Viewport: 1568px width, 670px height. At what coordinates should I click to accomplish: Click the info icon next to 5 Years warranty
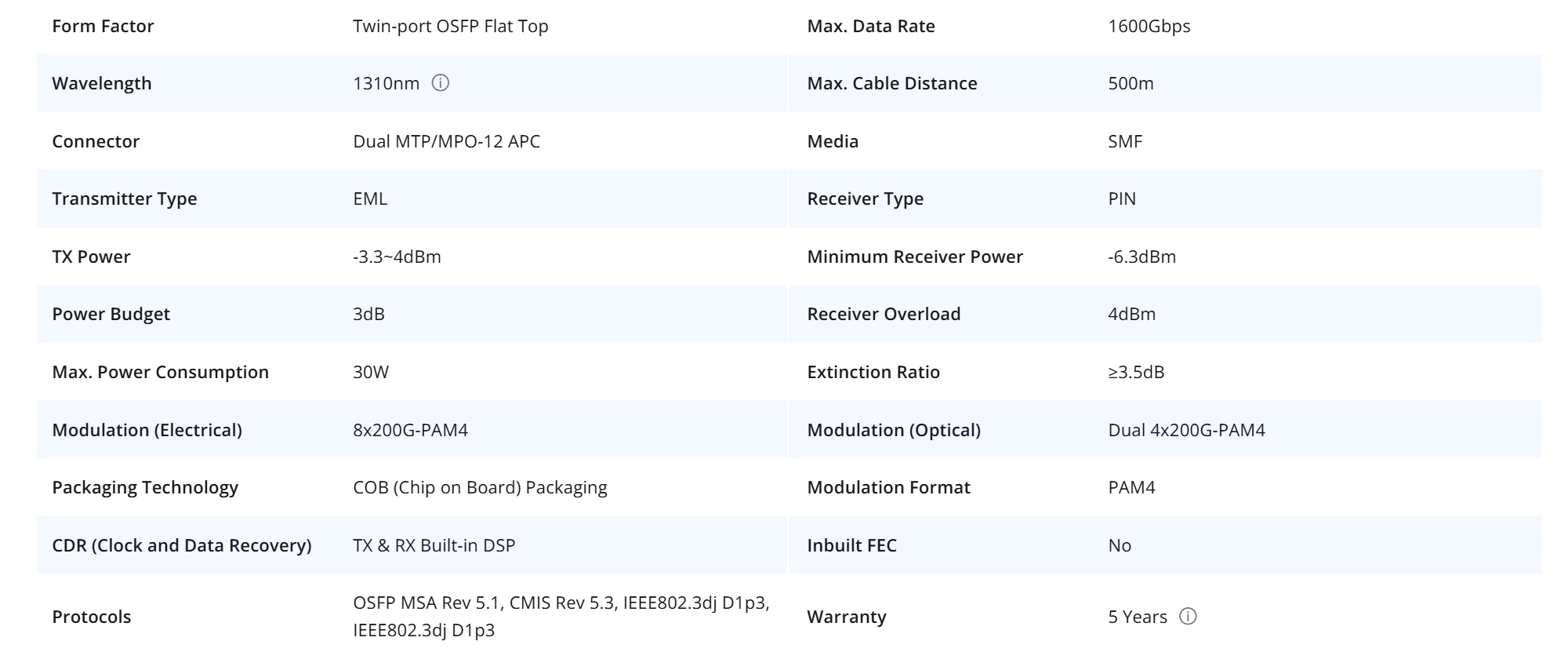pos(1188,617)
